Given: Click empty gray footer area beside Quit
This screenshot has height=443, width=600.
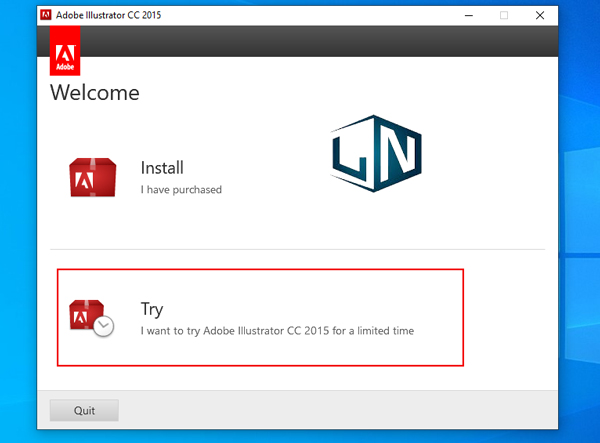Looking at the screenshot, I should pyautogui.click(x=337, y=410).
